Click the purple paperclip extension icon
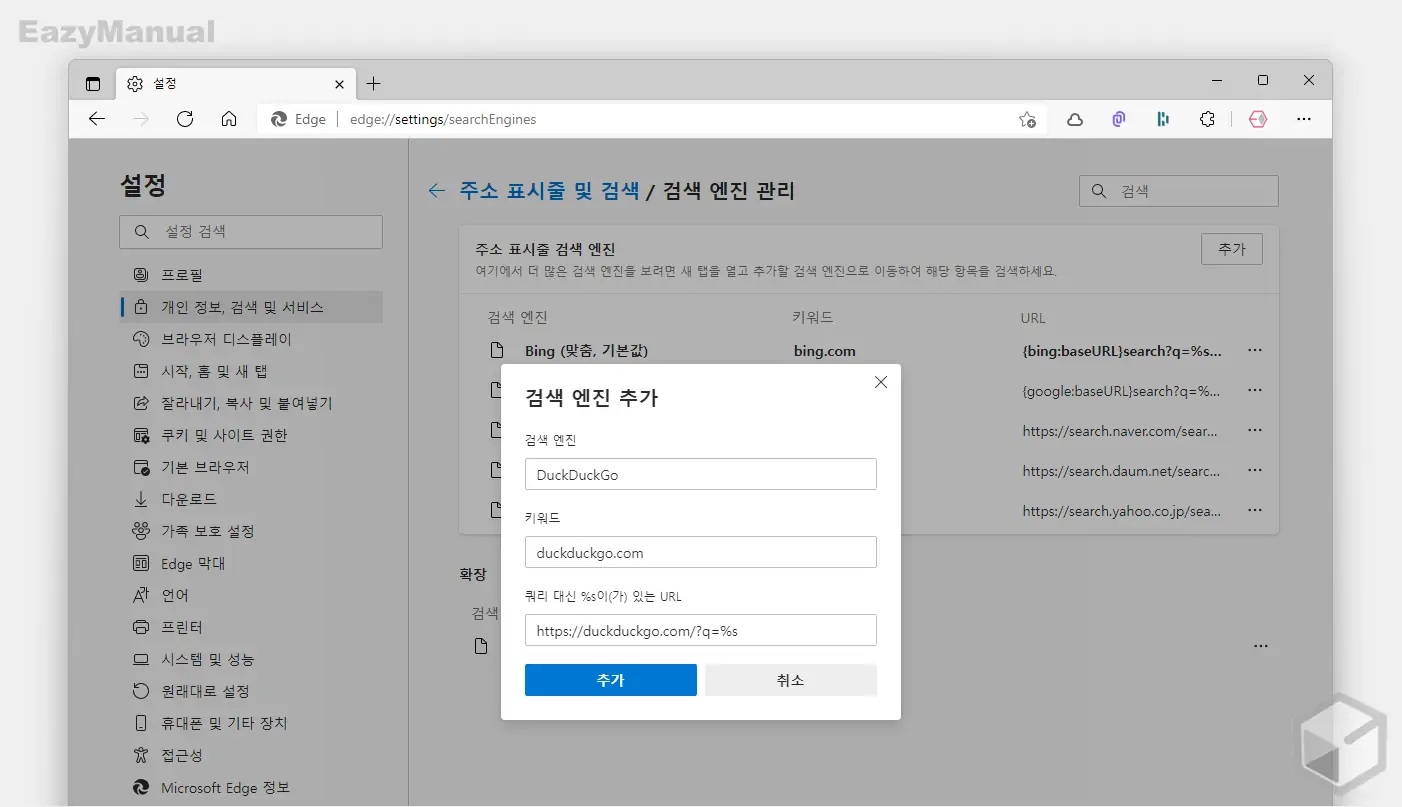Image resolution: width=1402 pixels, height=807 pixels. click(x=1119, y=119)
